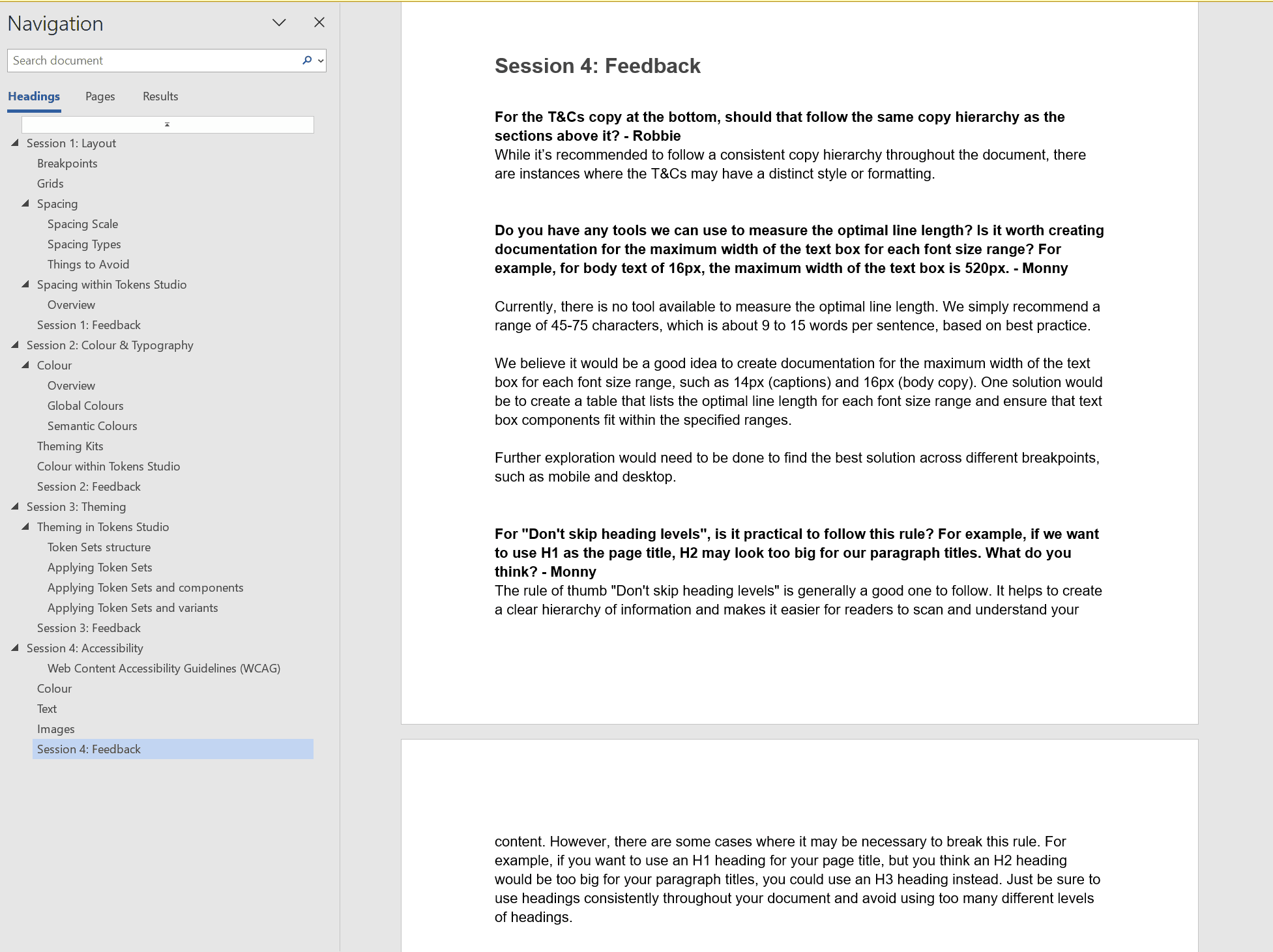Select the Headings tab
The width and height of the screenshot is (1273, 952).
click(34, 96)
